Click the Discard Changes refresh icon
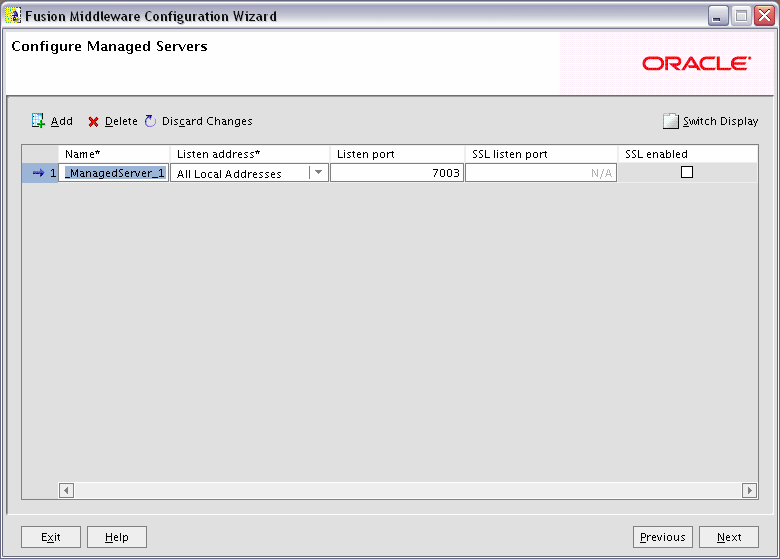Viewport: 780px width, 559px height. pos(150,121)
